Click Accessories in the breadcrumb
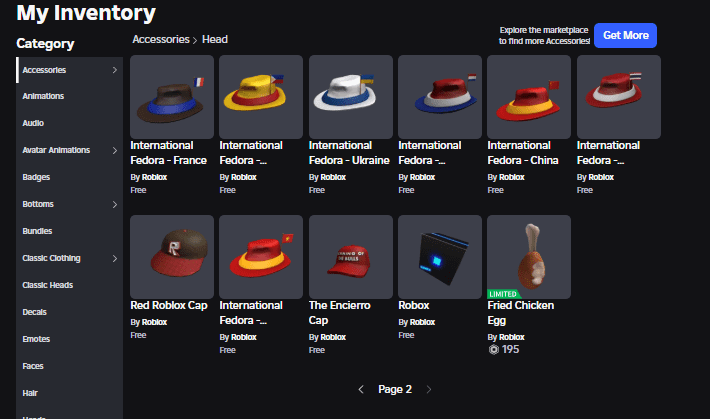Viewport: 710px width, 419px height. click(x=161, y=39)
